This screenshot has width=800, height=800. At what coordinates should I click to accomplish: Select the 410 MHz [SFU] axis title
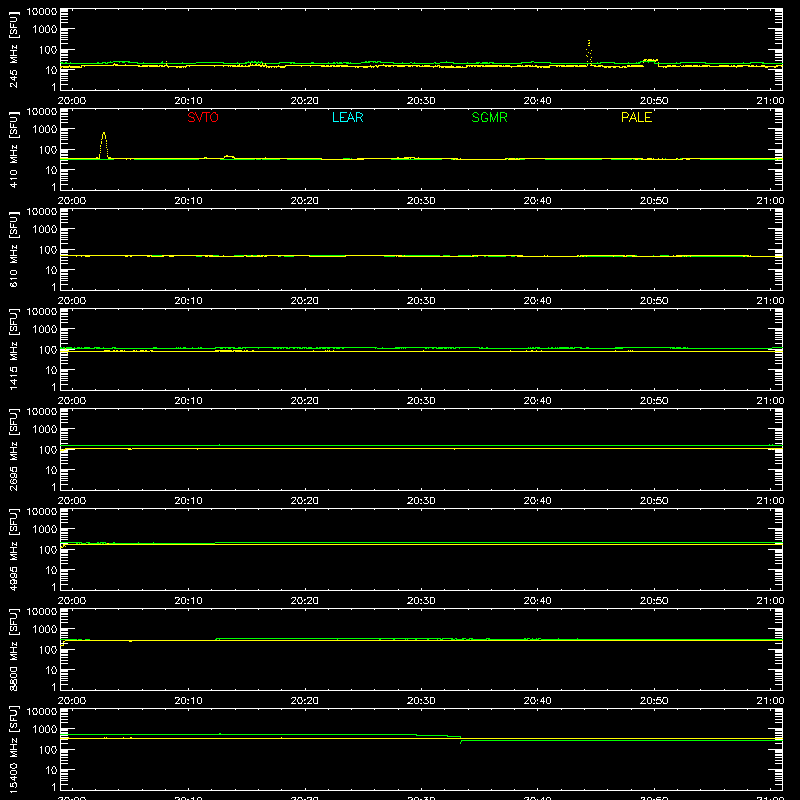[14, 149]
